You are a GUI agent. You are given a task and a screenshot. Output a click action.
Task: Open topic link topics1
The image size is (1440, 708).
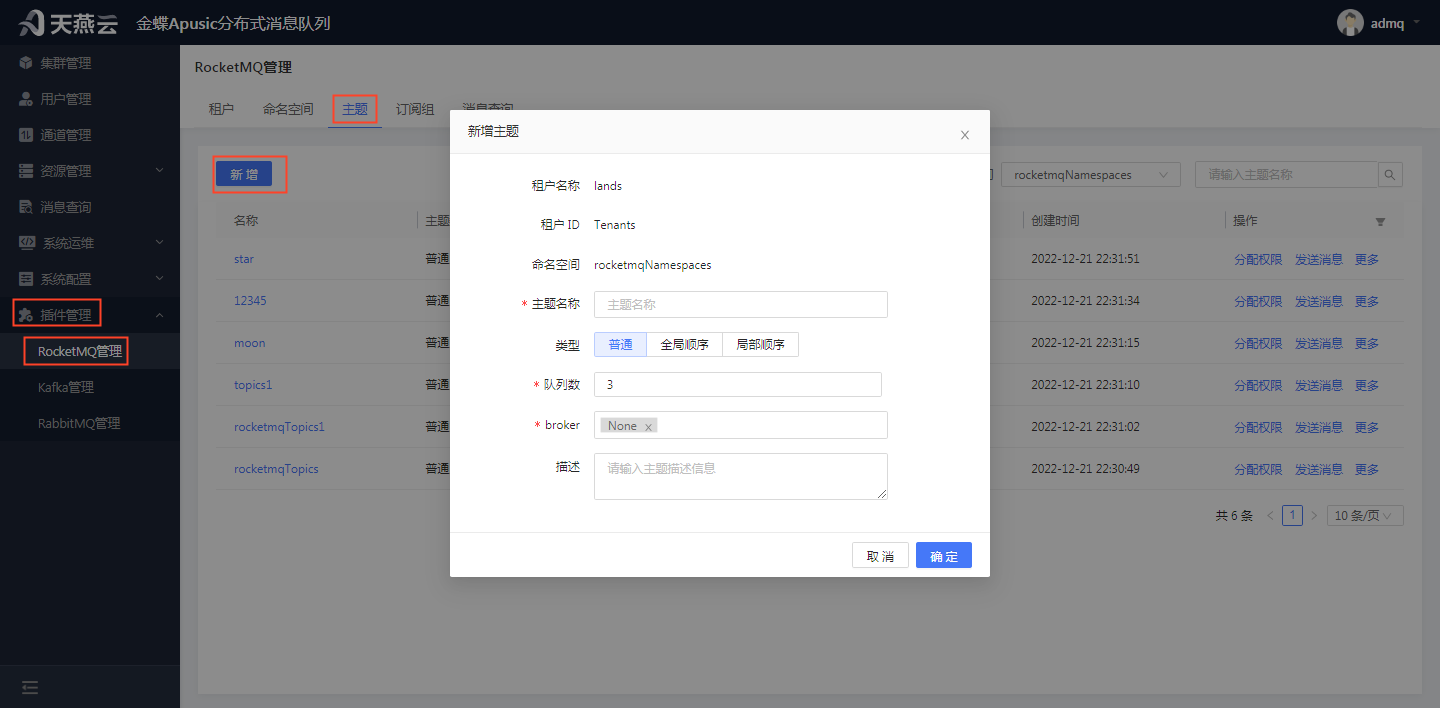pos(253,385)
